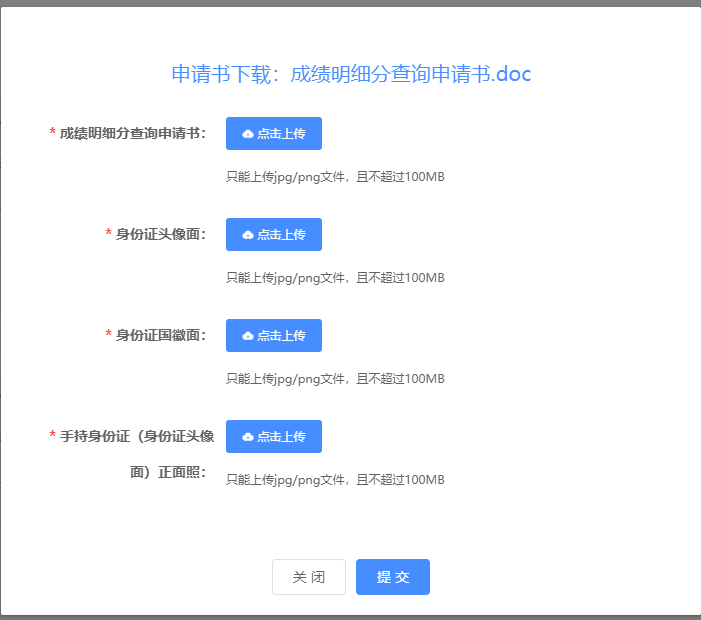This screenshot has height=620, width=701.
Task: Click the cloud upload icon beside 身份证国徽面
Action: coord(248,336)
